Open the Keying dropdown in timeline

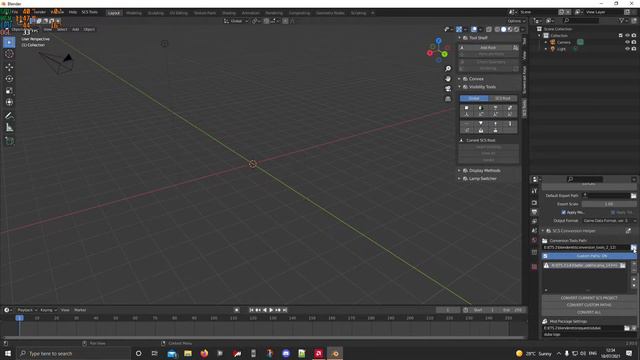tap(48, 310)
